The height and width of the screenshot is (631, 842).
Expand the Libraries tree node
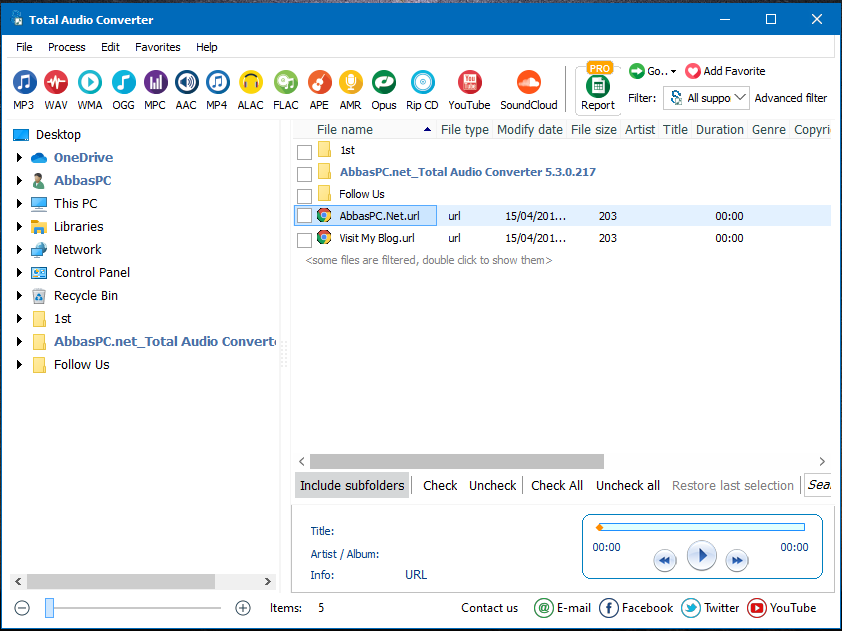(19, 227)
